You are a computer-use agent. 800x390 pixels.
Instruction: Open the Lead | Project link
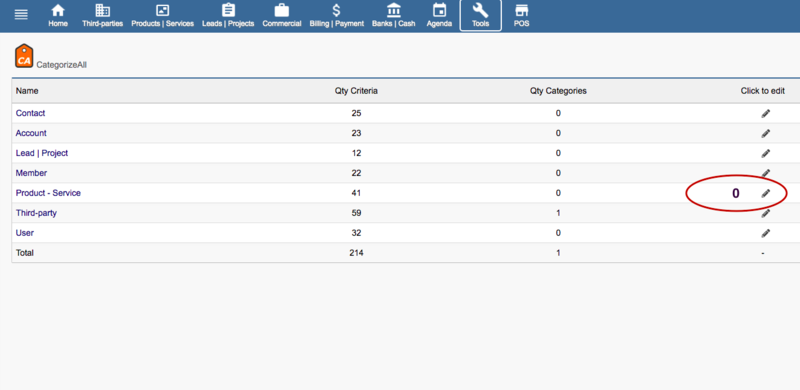click(x=42, y=153)
